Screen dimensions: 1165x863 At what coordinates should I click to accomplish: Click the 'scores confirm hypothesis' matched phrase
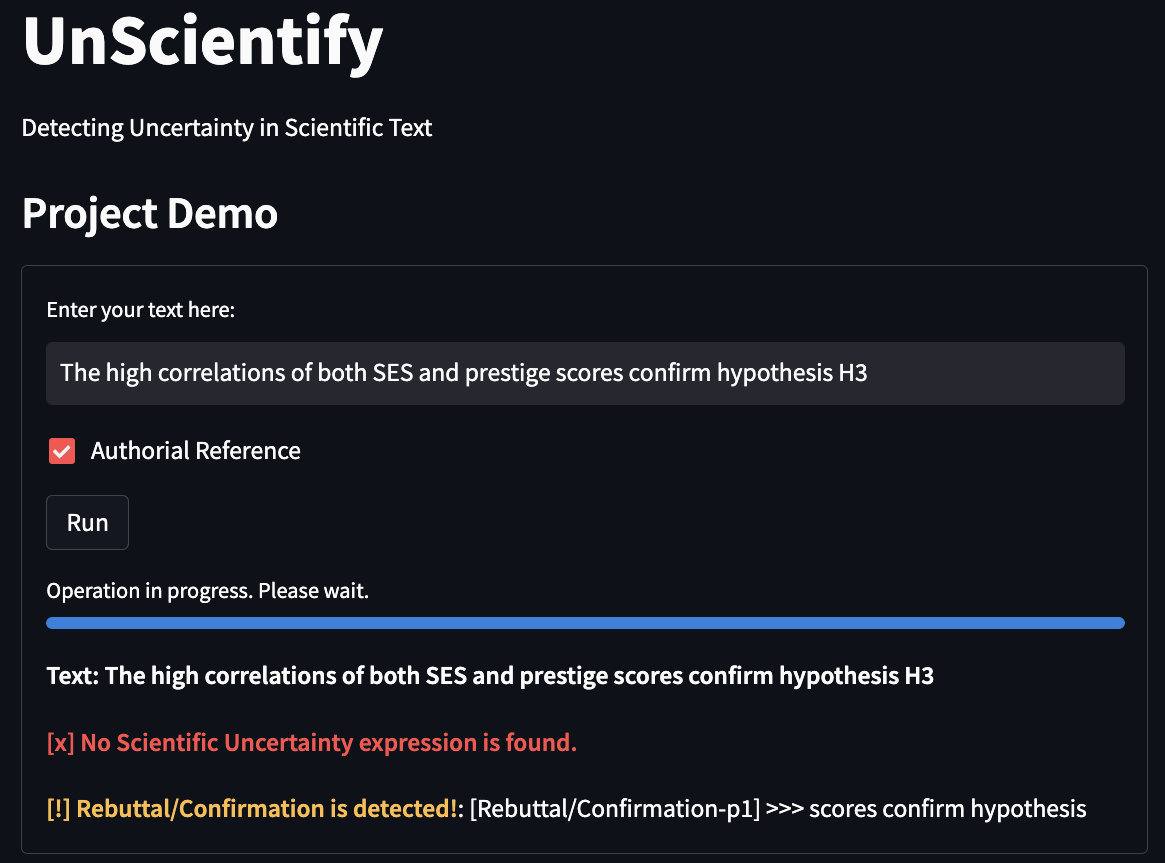(x=947, y=808)
